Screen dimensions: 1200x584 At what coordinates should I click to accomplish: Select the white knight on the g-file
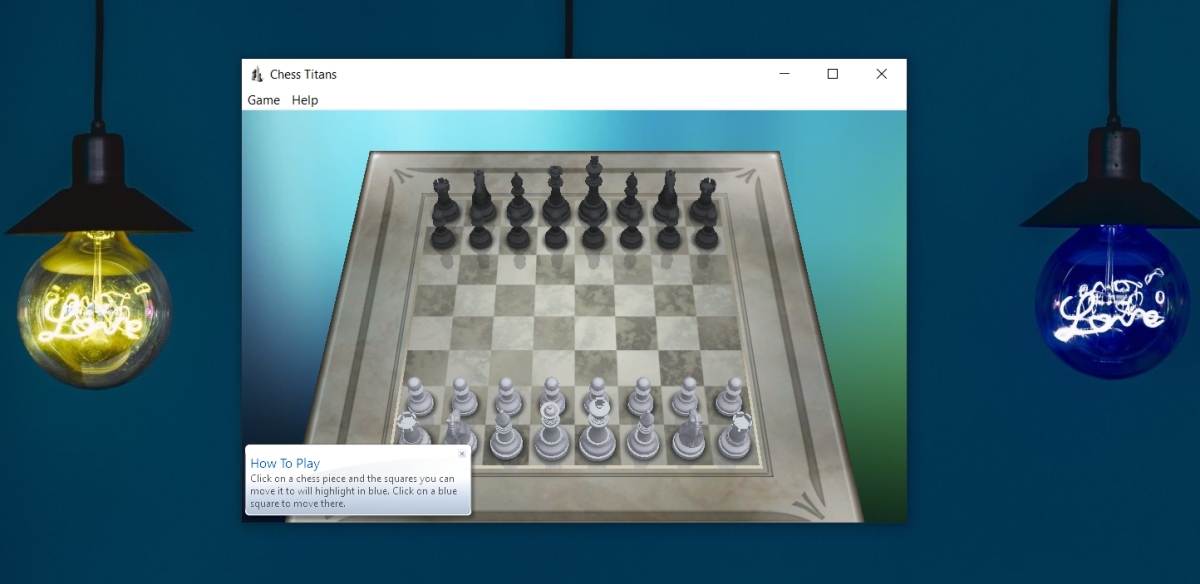click(690, 436)
